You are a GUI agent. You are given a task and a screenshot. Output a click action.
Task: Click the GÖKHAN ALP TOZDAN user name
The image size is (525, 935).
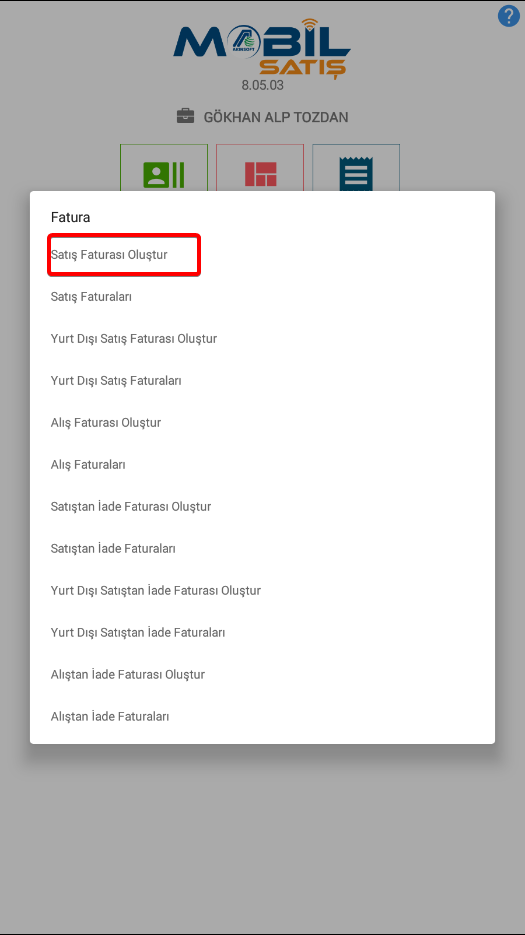pyautogui.click(x=276, y=117)
